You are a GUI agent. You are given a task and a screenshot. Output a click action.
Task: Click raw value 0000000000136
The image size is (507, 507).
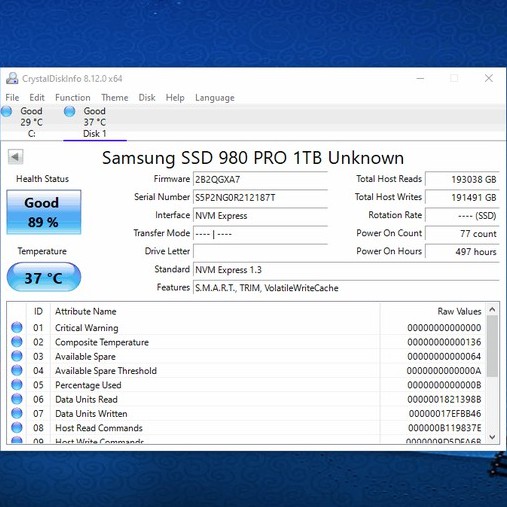pos(444,342)
